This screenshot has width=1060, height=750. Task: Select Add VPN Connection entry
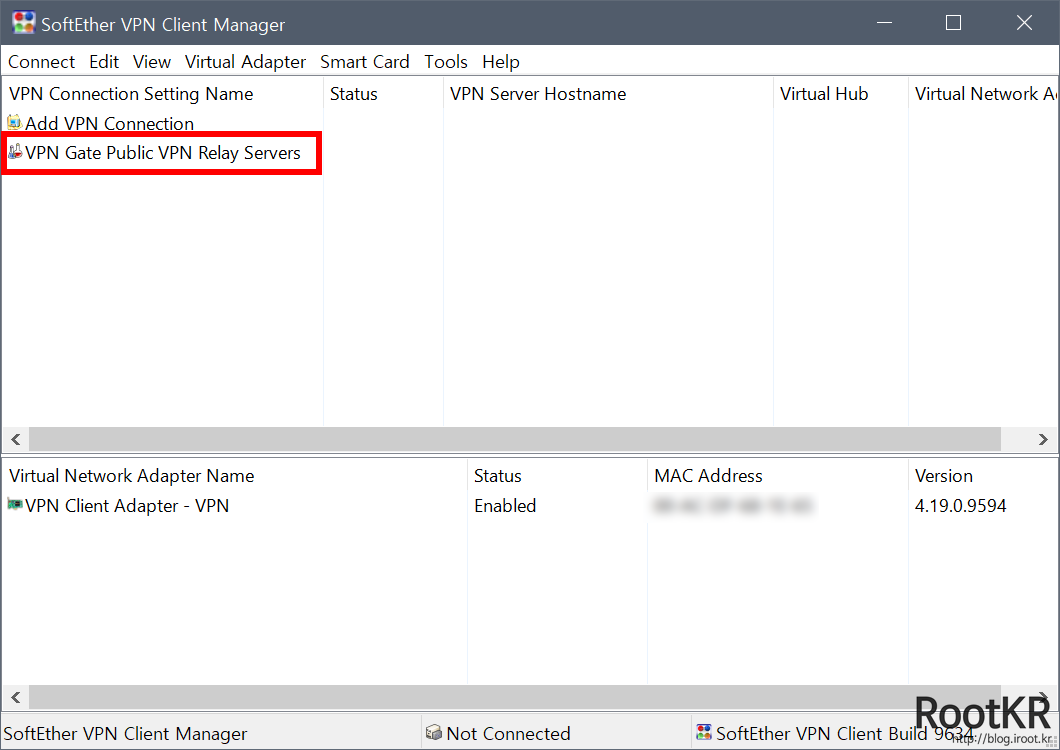pos(110,123)
